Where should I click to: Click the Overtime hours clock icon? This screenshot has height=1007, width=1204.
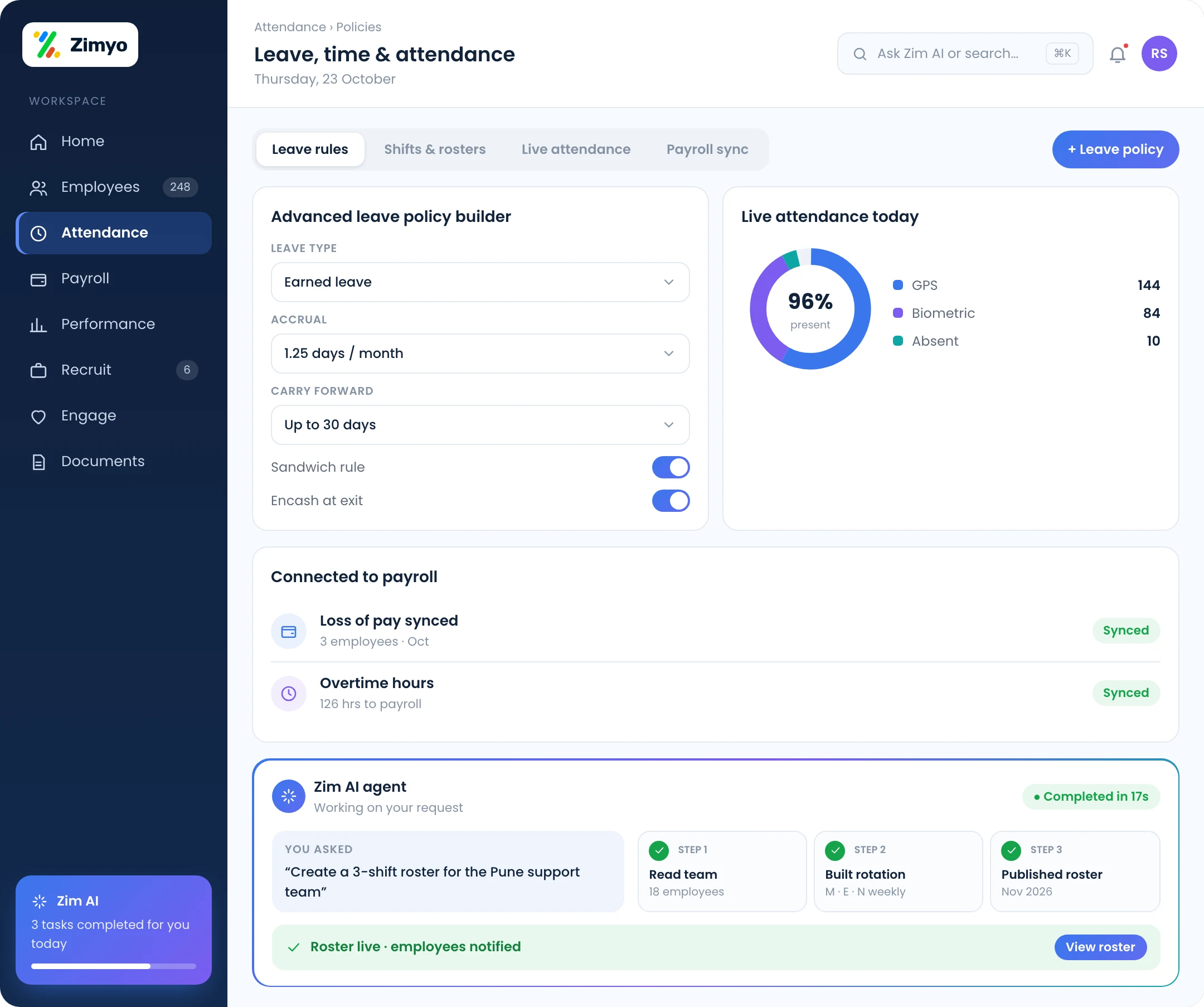288,694
